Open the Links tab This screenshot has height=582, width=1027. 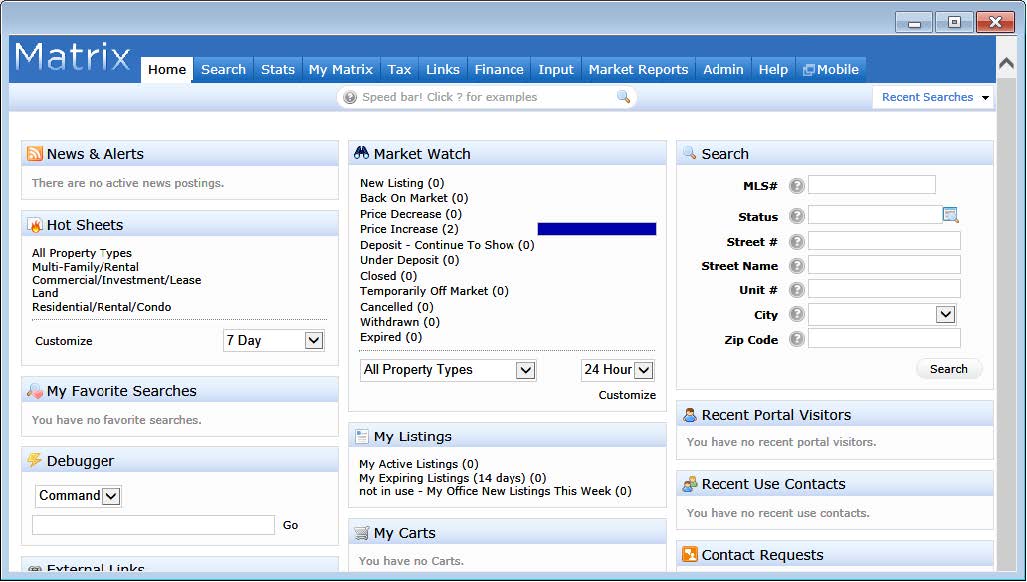coord(443,69)
